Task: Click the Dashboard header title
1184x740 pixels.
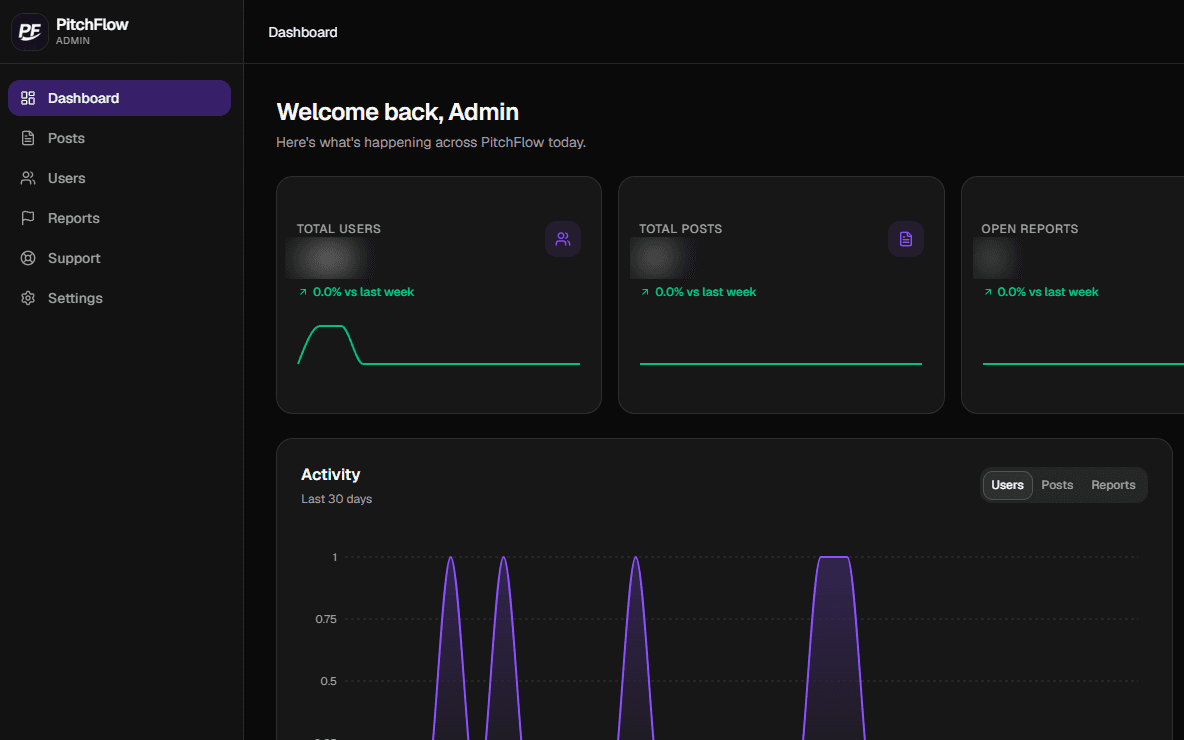Action: (x=303, y=32)
